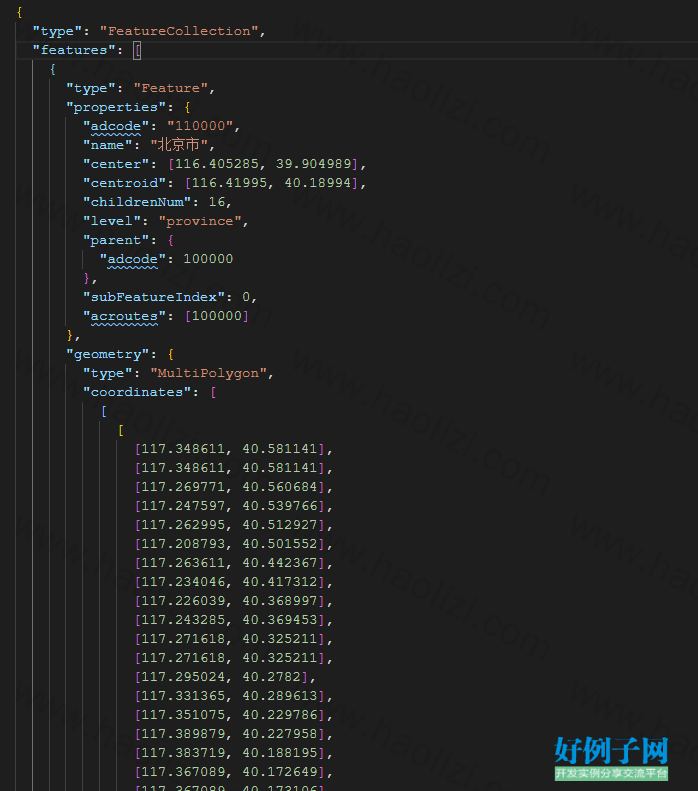The width and height of the screenshot is (698, 791).
Task: Click coordinate line 117.234046, 40.417312
Action: coord(234,582)
